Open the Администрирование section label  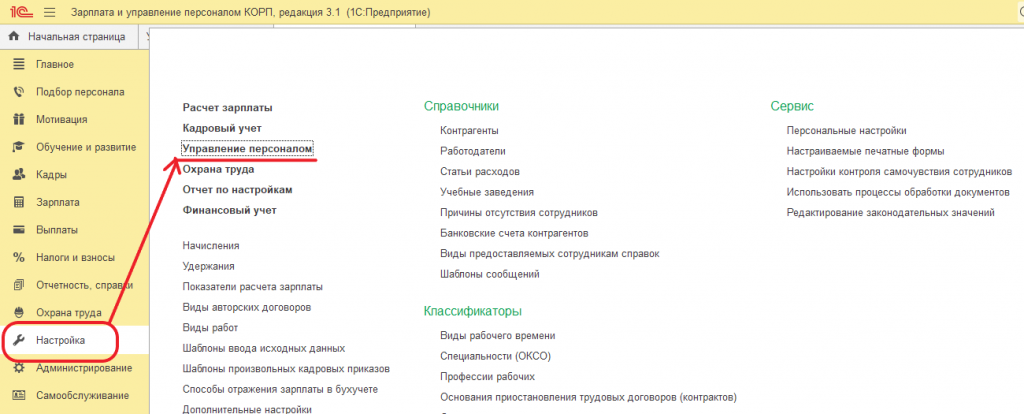(x=84, y=368)
